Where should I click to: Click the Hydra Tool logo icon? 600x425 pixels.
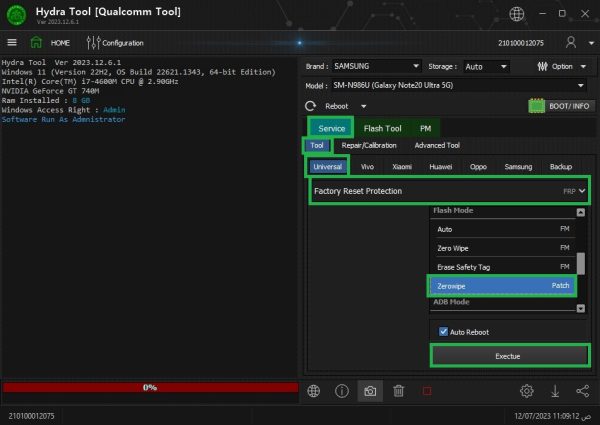coord(16,15)
